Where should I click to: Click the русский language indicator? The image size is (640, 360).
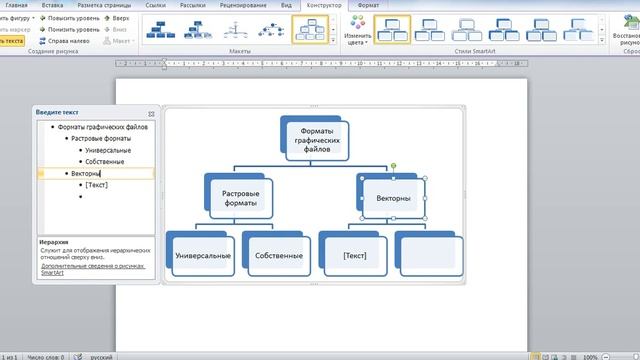pos(101,357)
